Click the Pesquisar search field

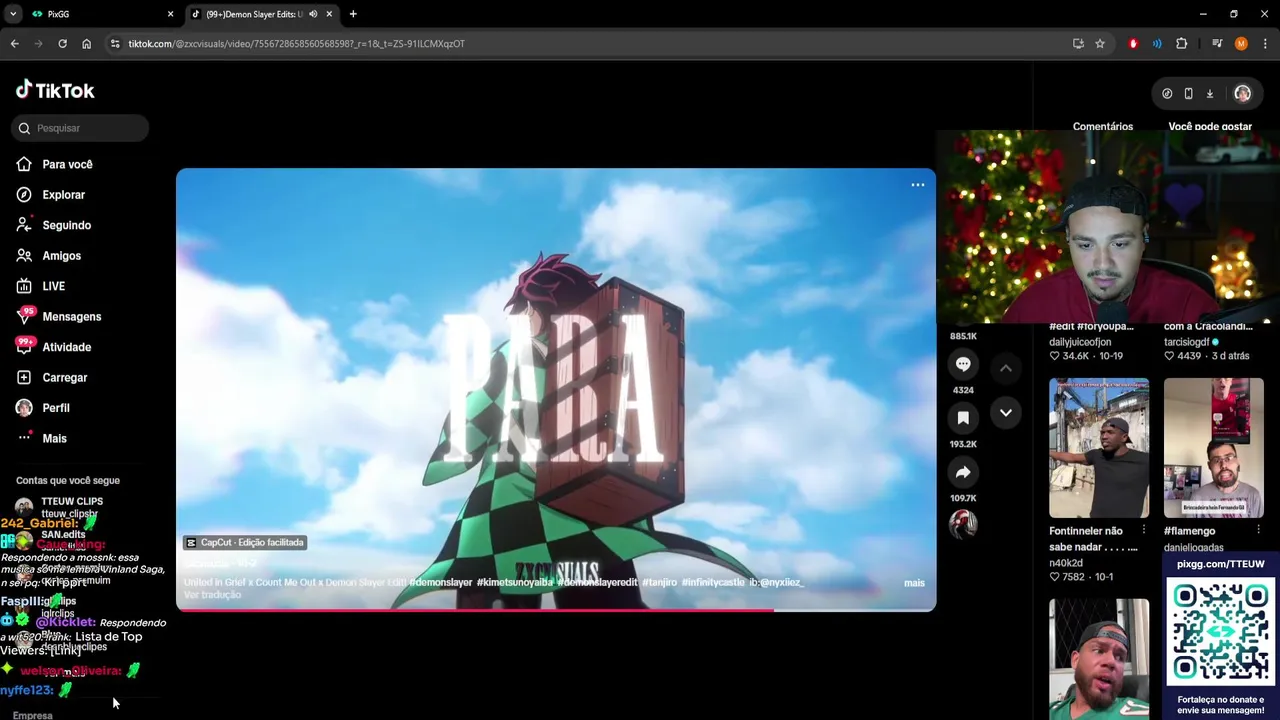82,128
